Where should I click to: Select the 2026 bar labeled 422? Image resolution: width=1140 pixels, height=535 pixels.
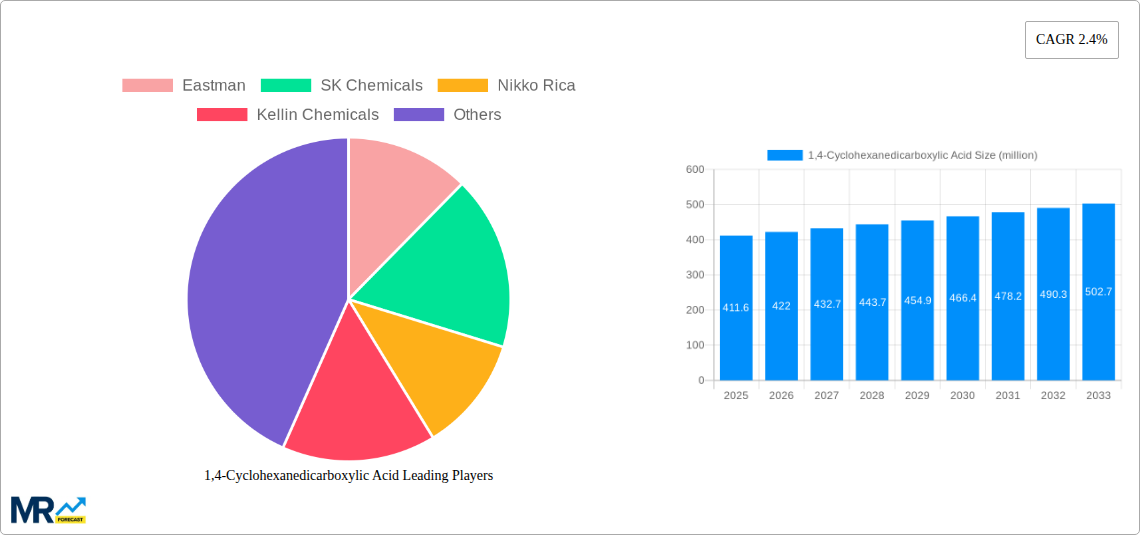click(x=782, y=306)
